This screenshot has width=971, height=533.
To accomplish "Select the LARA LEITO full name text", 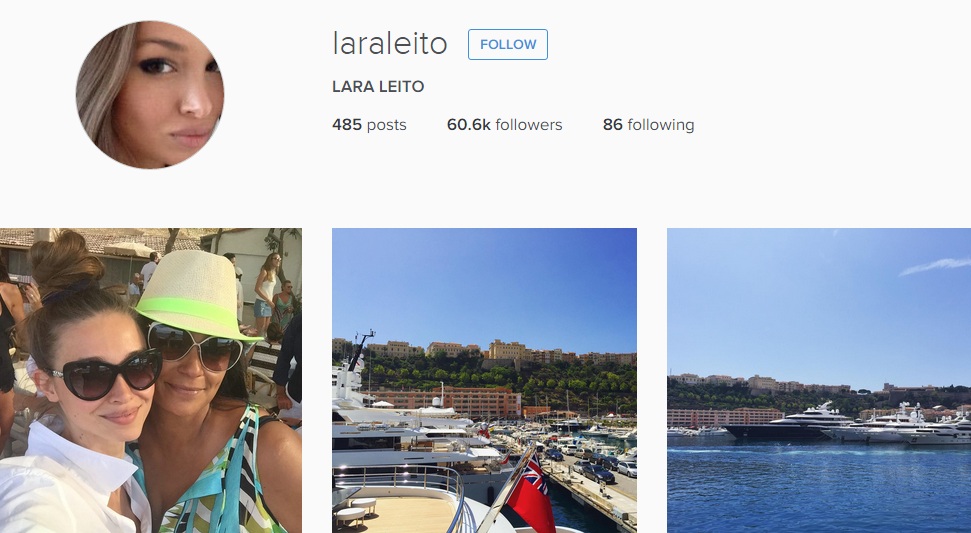I will click(x=378, y=87).
